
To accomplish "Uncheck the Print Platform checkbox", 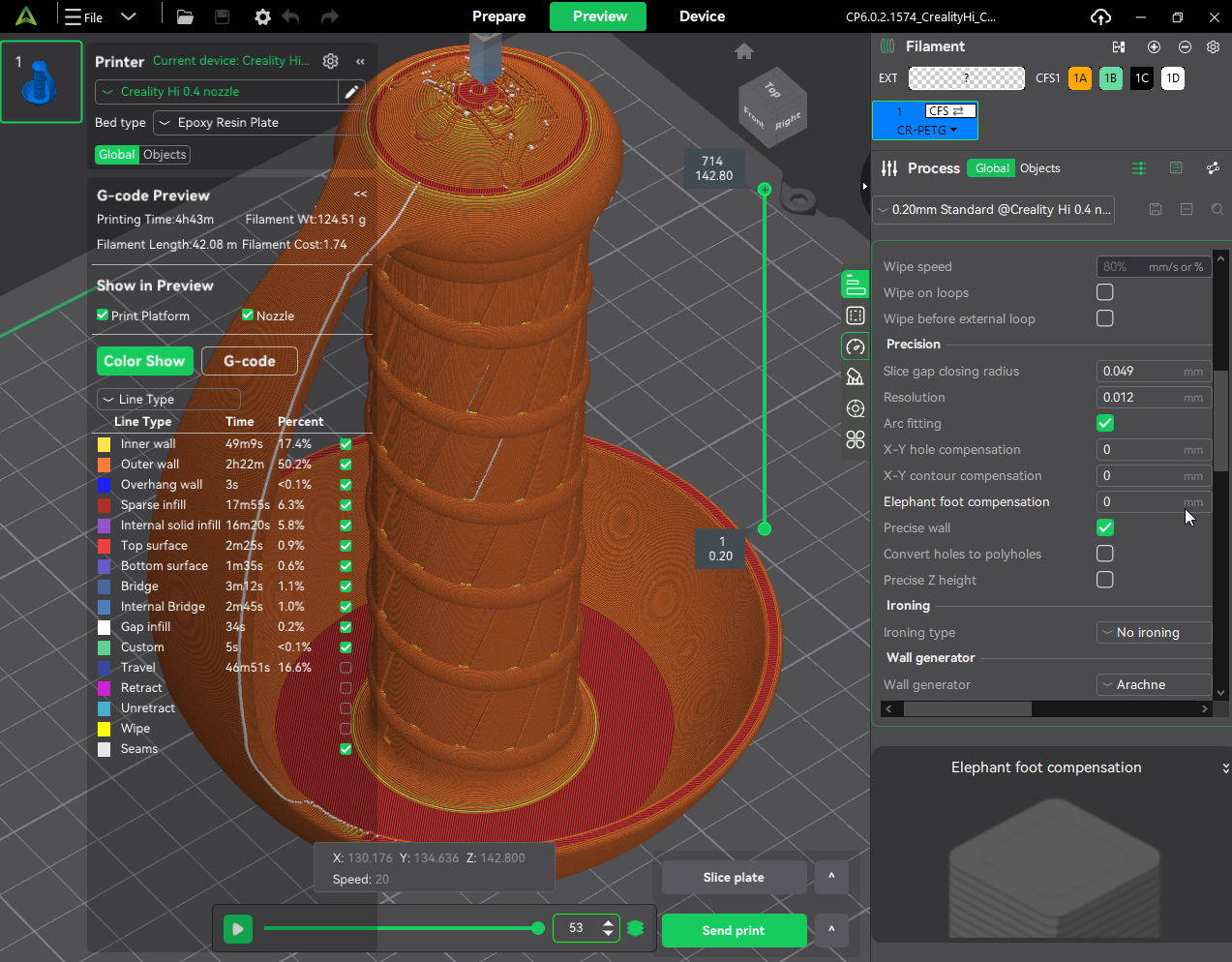I will [x=103, y=316].
